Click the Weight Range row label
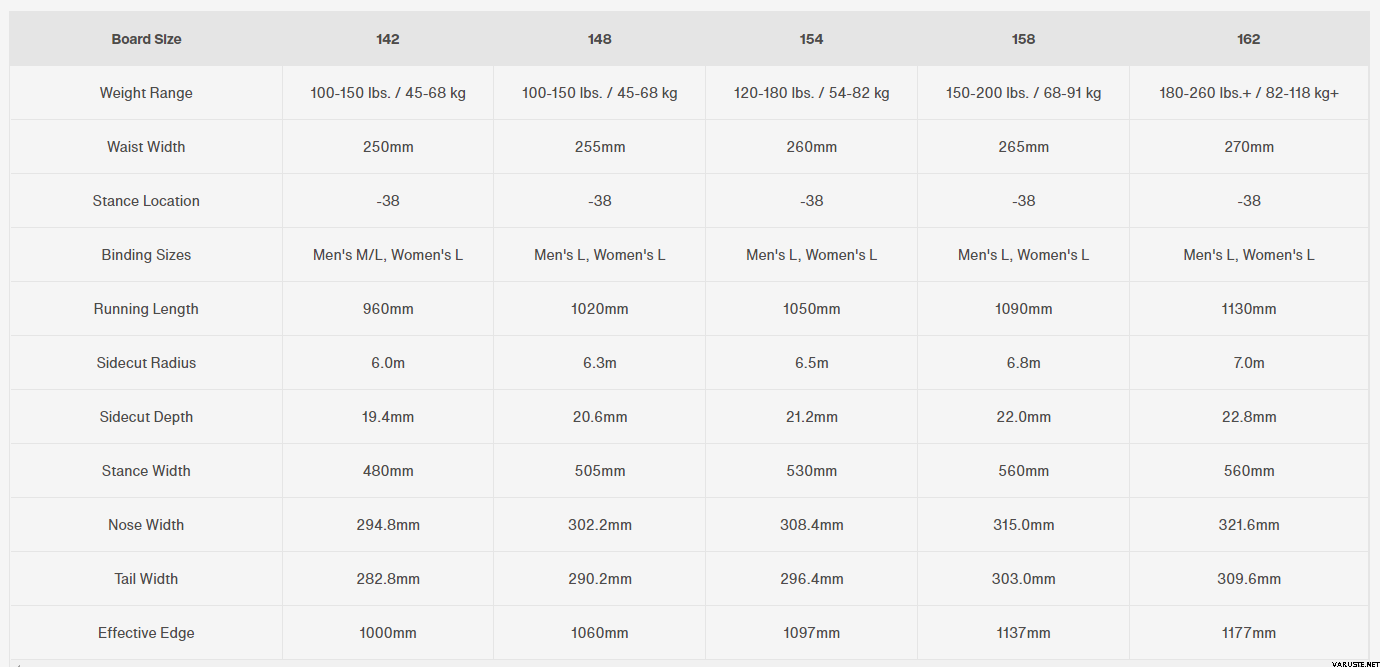This screenshot has height=667, width=1380. [146, 93]
